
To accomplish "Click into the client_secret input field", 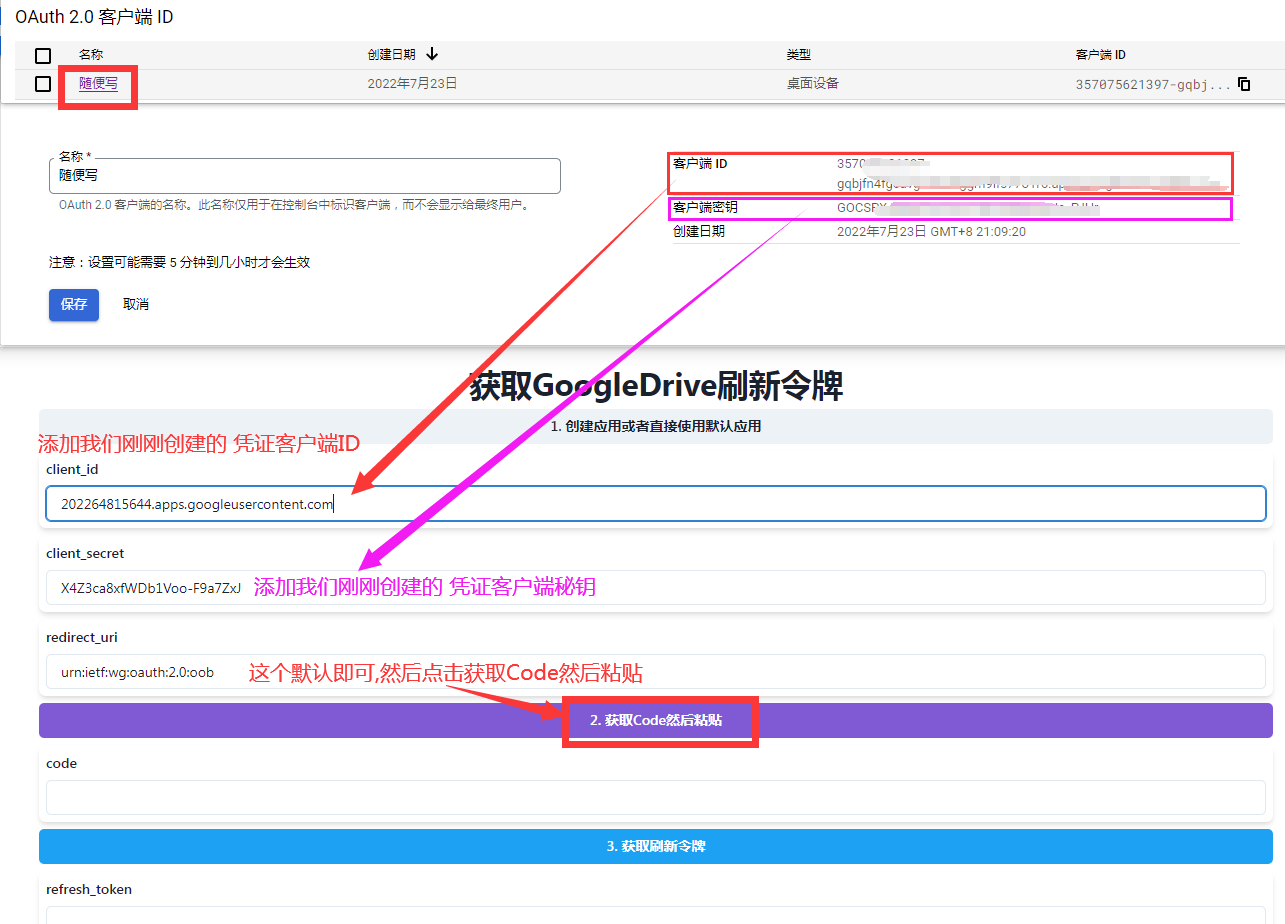I will tap(655, 588).
